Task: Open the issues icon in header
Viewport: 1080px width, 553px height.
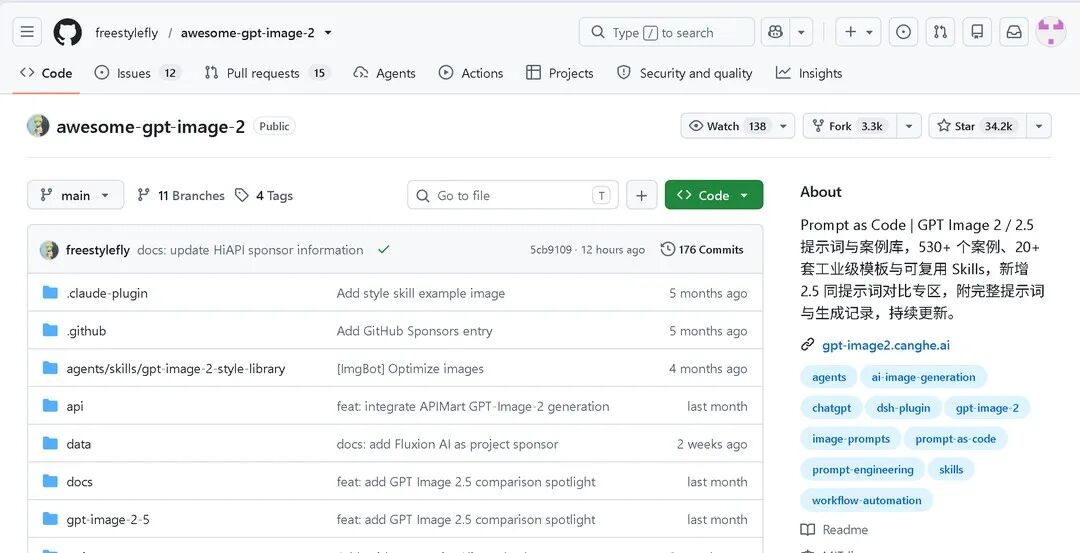Action: tap(903, 32)
